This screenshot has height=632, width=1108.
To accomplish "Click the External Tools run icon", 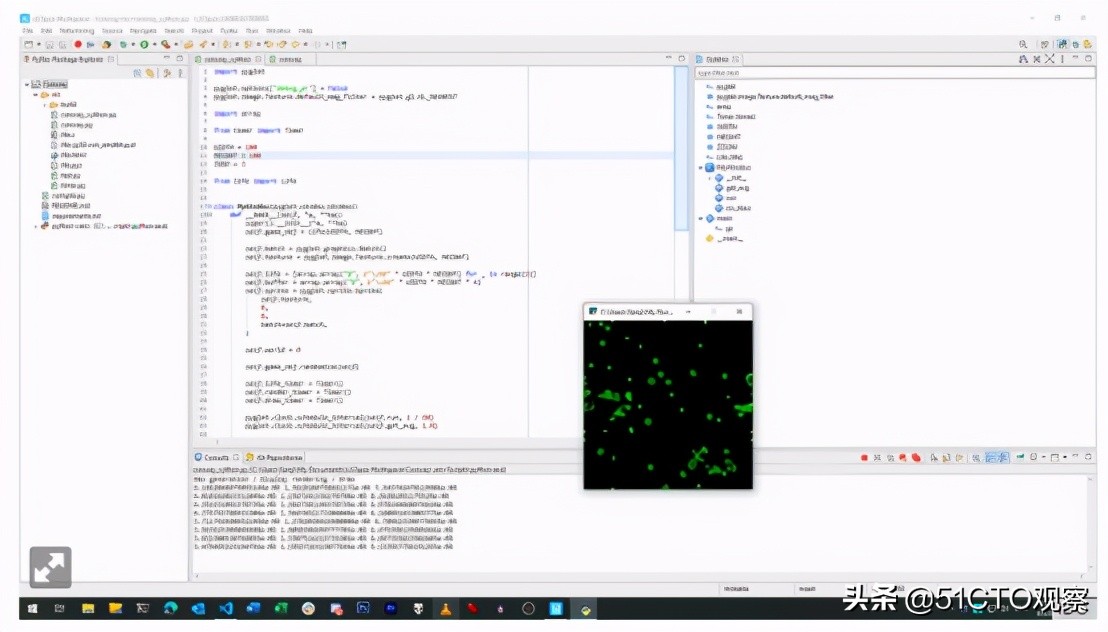I will pos(165,45).
